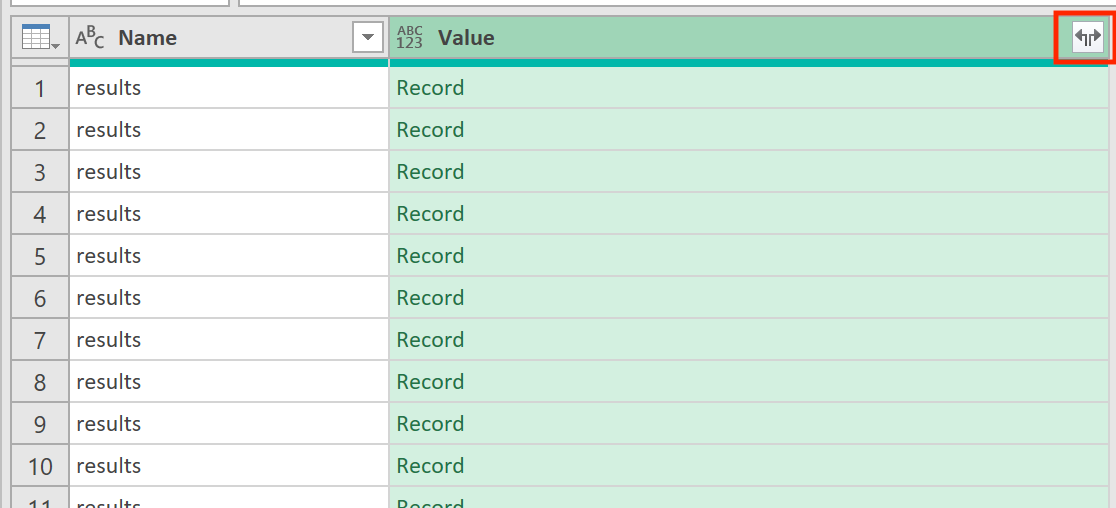Select the Value column header
Image resolution: width=1116 pixels, height=508 pixels.
749,38
